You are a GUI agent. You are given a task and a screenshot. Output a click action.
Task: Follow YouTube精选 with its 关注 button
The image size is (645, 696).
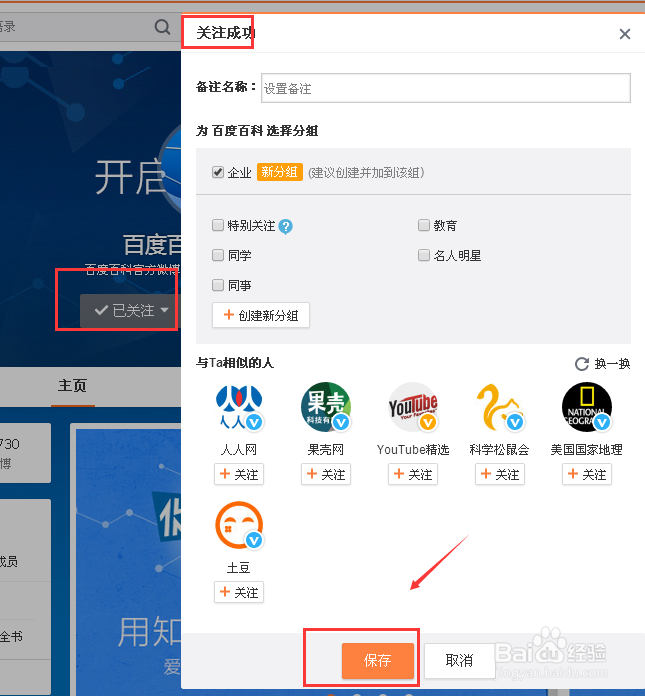413,474
